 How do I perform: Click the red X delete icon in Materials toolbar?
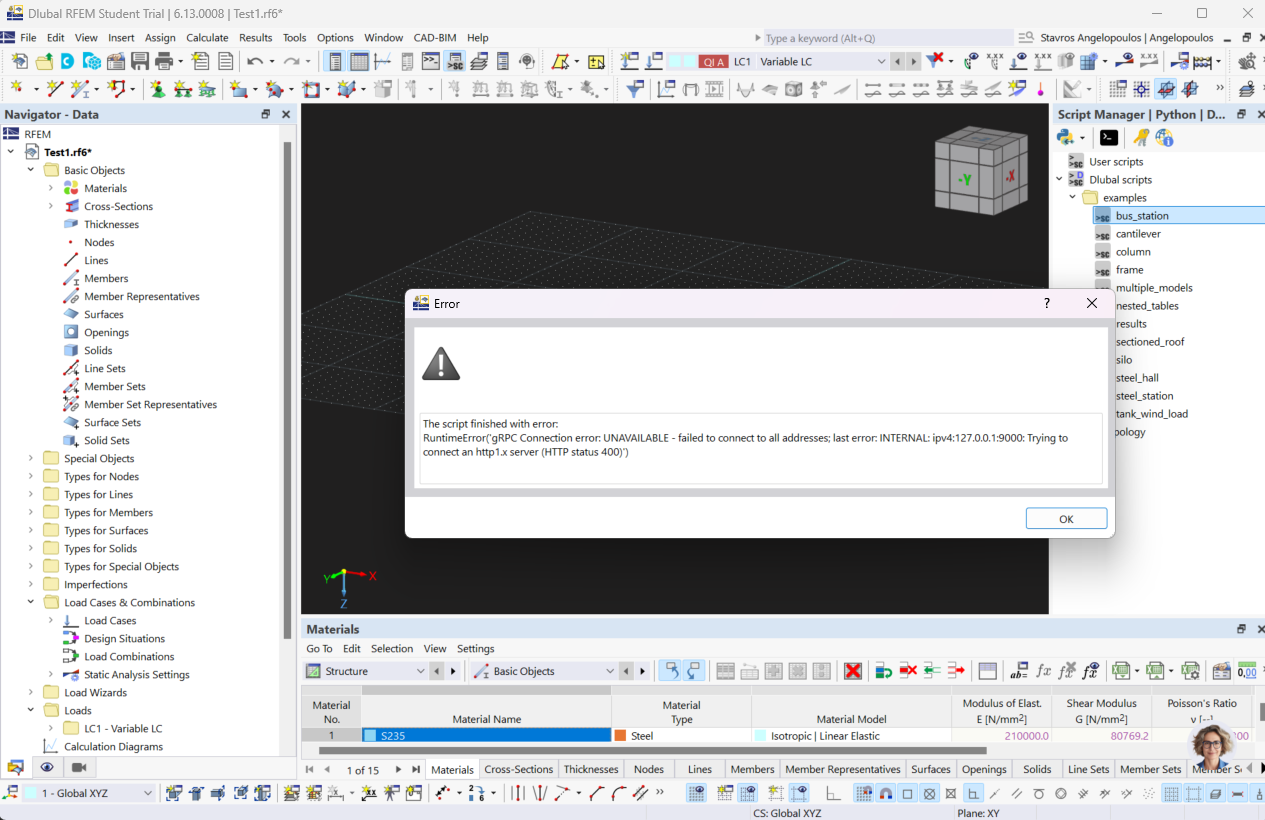coord(852,671)
